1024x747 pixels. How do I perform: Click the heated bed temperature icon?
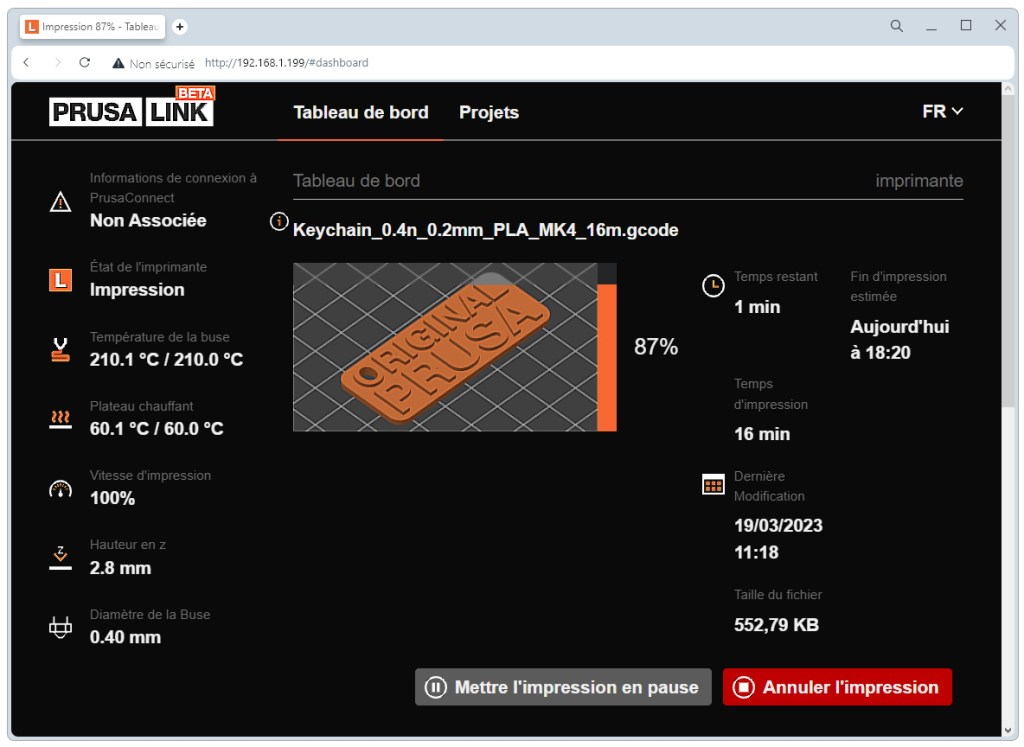61,416
